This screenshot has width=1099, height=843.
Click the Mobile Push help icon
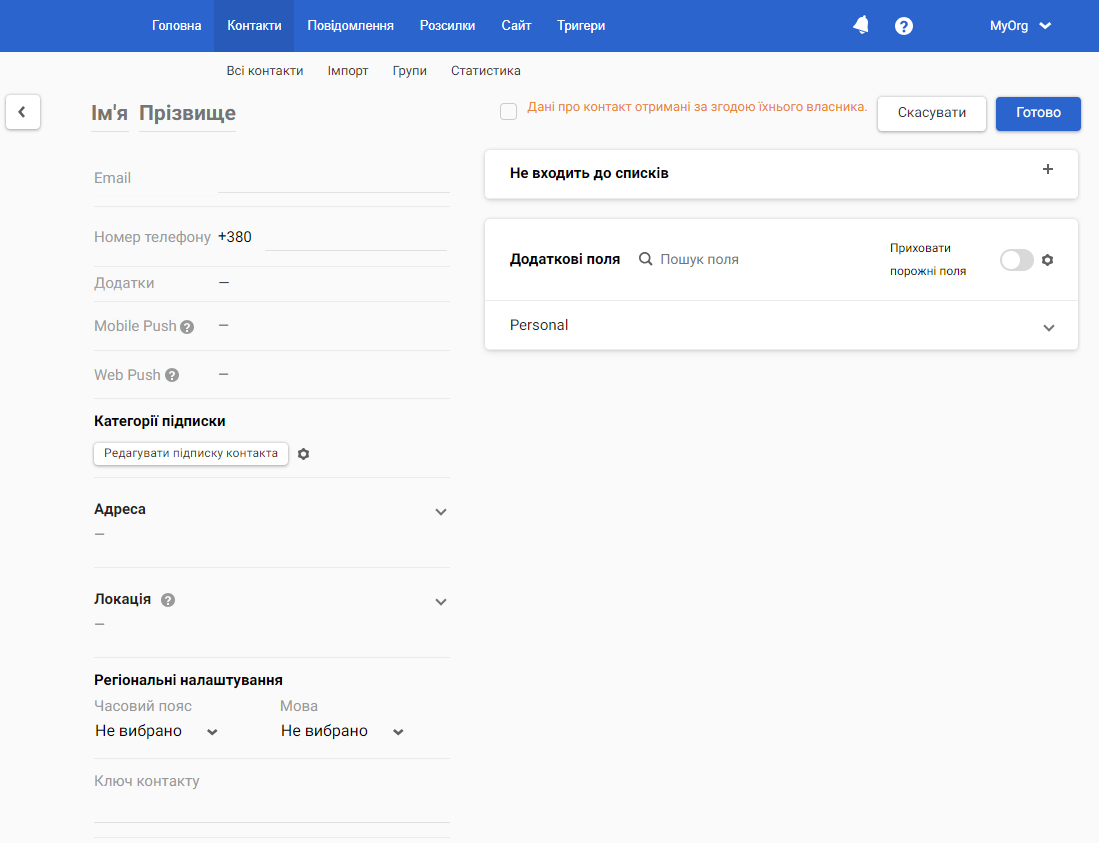point(186,327)
